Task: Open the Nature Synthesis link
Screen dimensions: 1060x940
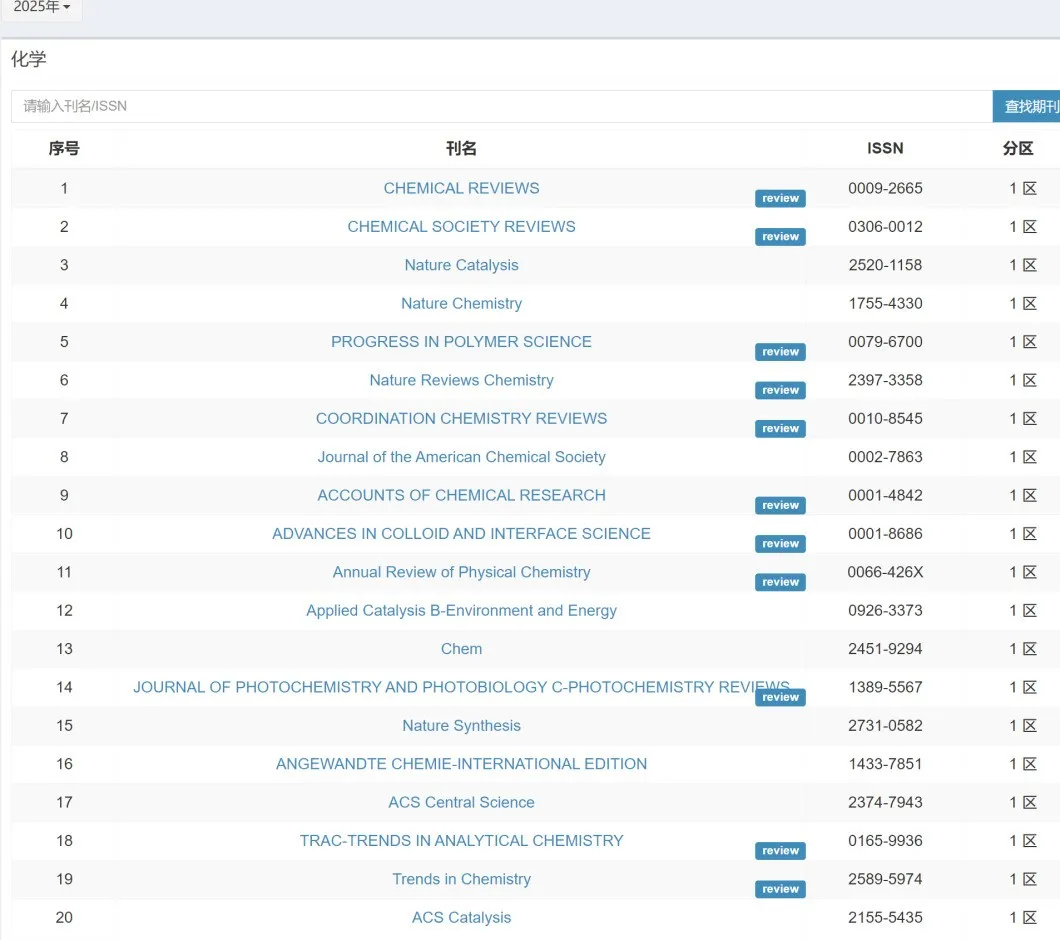Action: [461, 726]
